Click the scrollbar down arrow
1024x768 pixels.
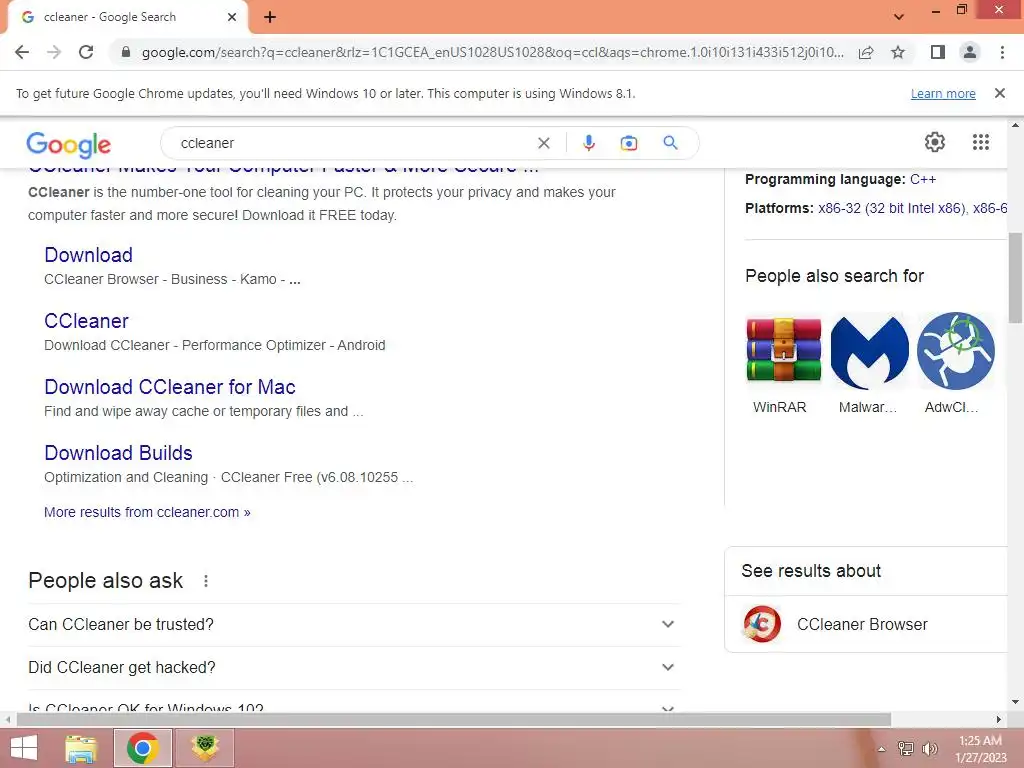click(1016, 703)
